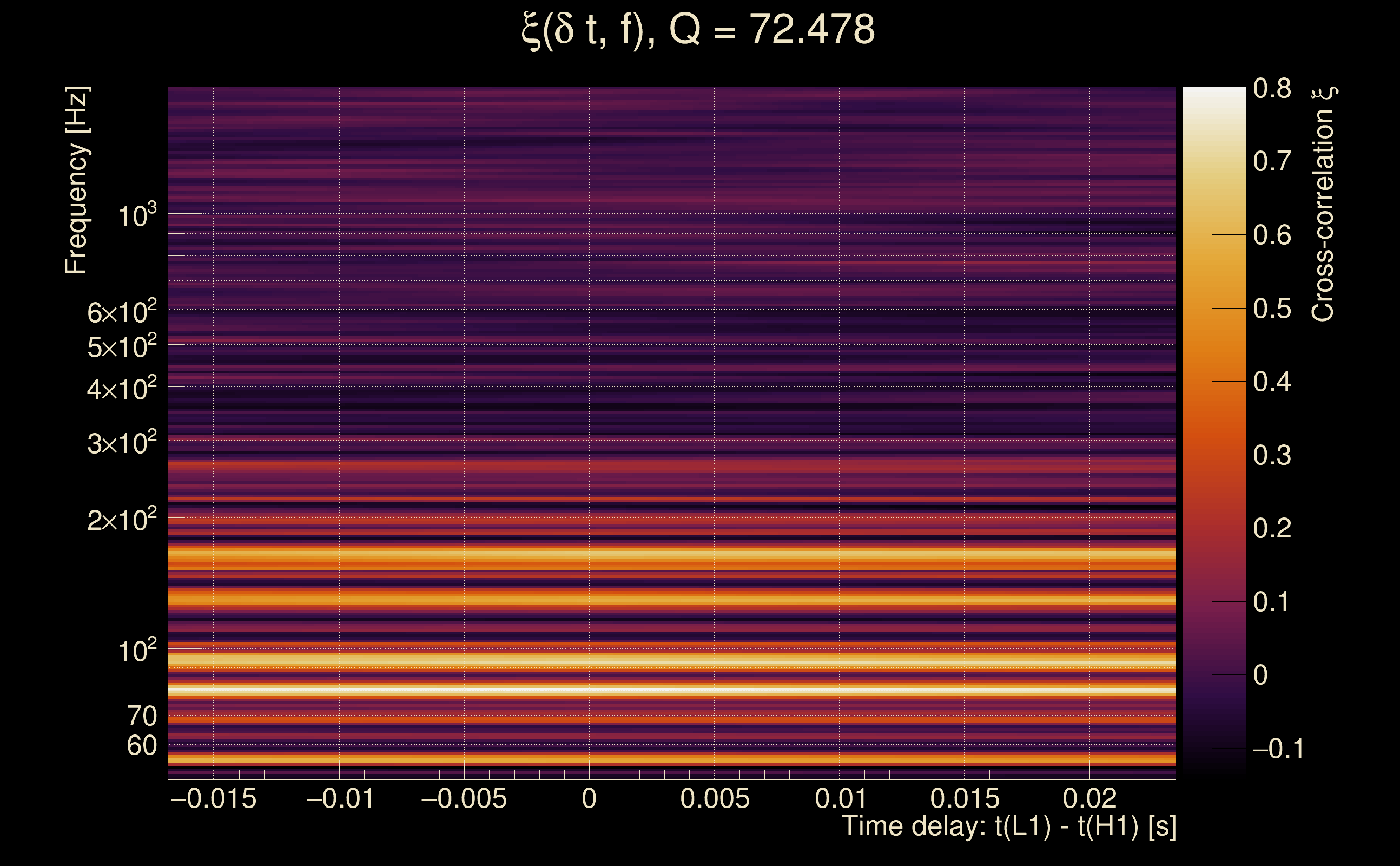Click the Cross-correlation ξ colorbar label

(x=1323, y=204)
